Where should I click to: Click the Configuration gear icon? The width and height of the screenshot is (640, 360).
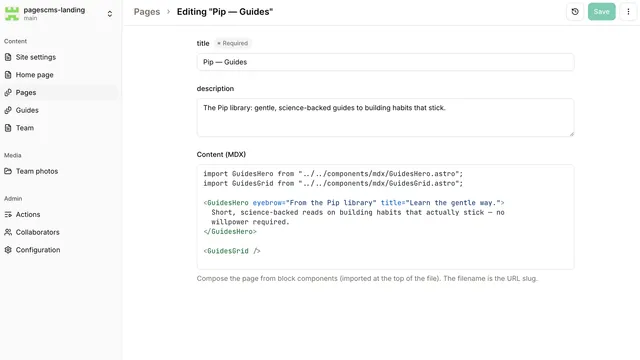tap(8, 250)
